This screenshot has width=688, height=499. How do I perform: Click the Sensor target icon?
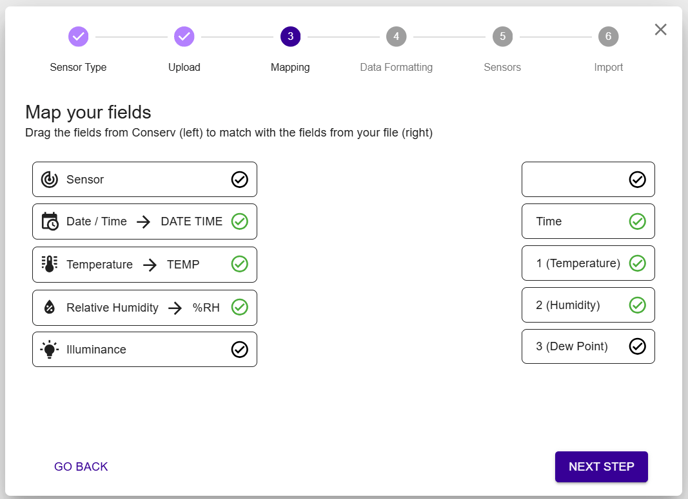tap(49, 180)
